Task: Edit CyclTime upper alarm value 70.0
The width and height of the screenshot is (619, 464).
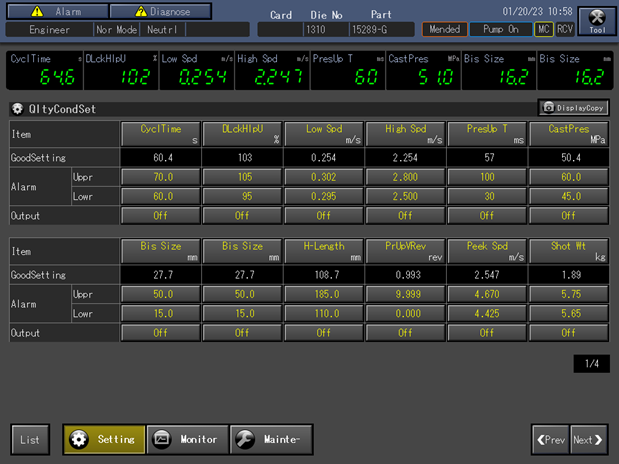Action: 160,177
